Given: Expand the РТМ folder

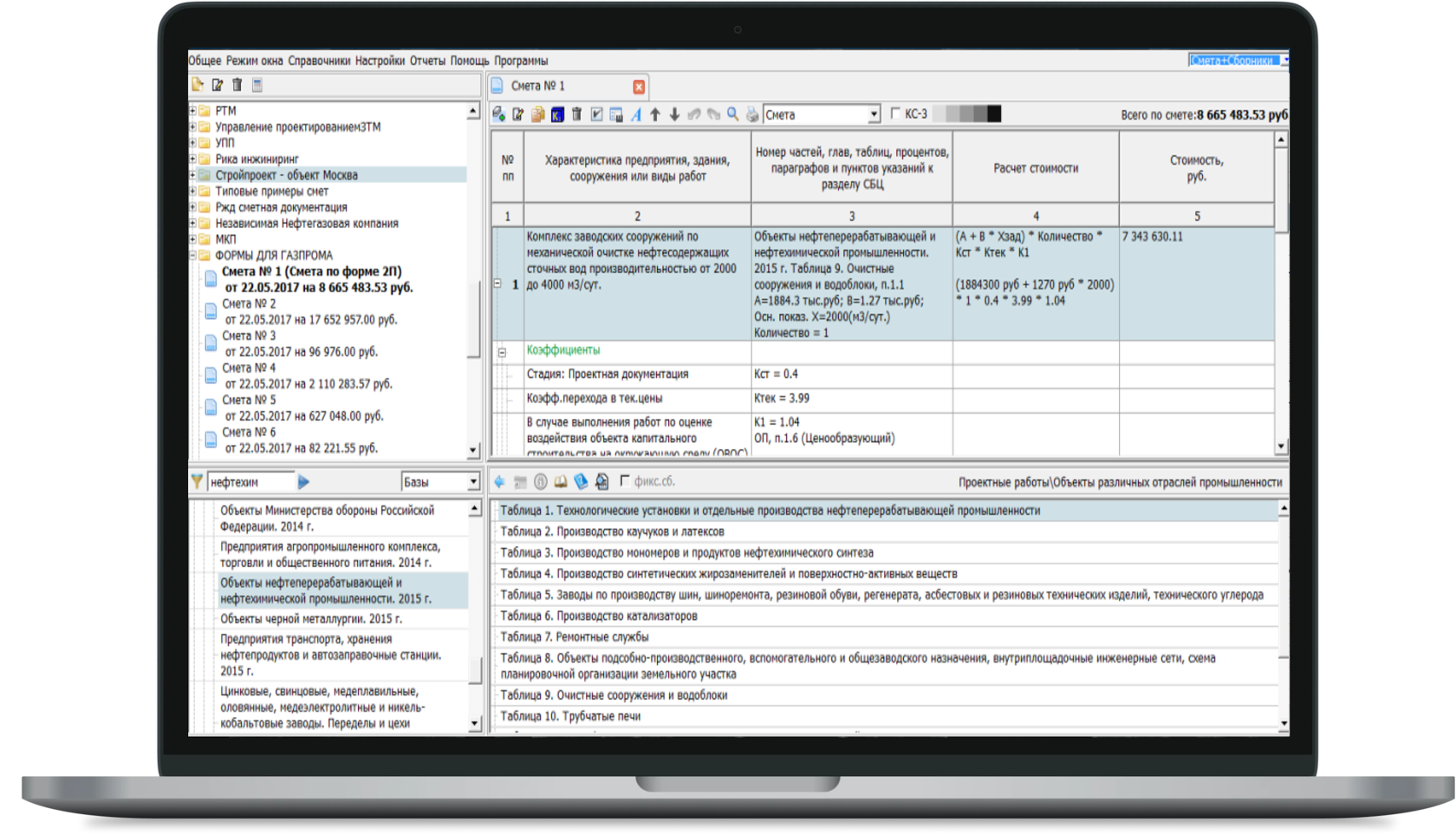Looking at the screenshot, I should (x=193, y=111).
